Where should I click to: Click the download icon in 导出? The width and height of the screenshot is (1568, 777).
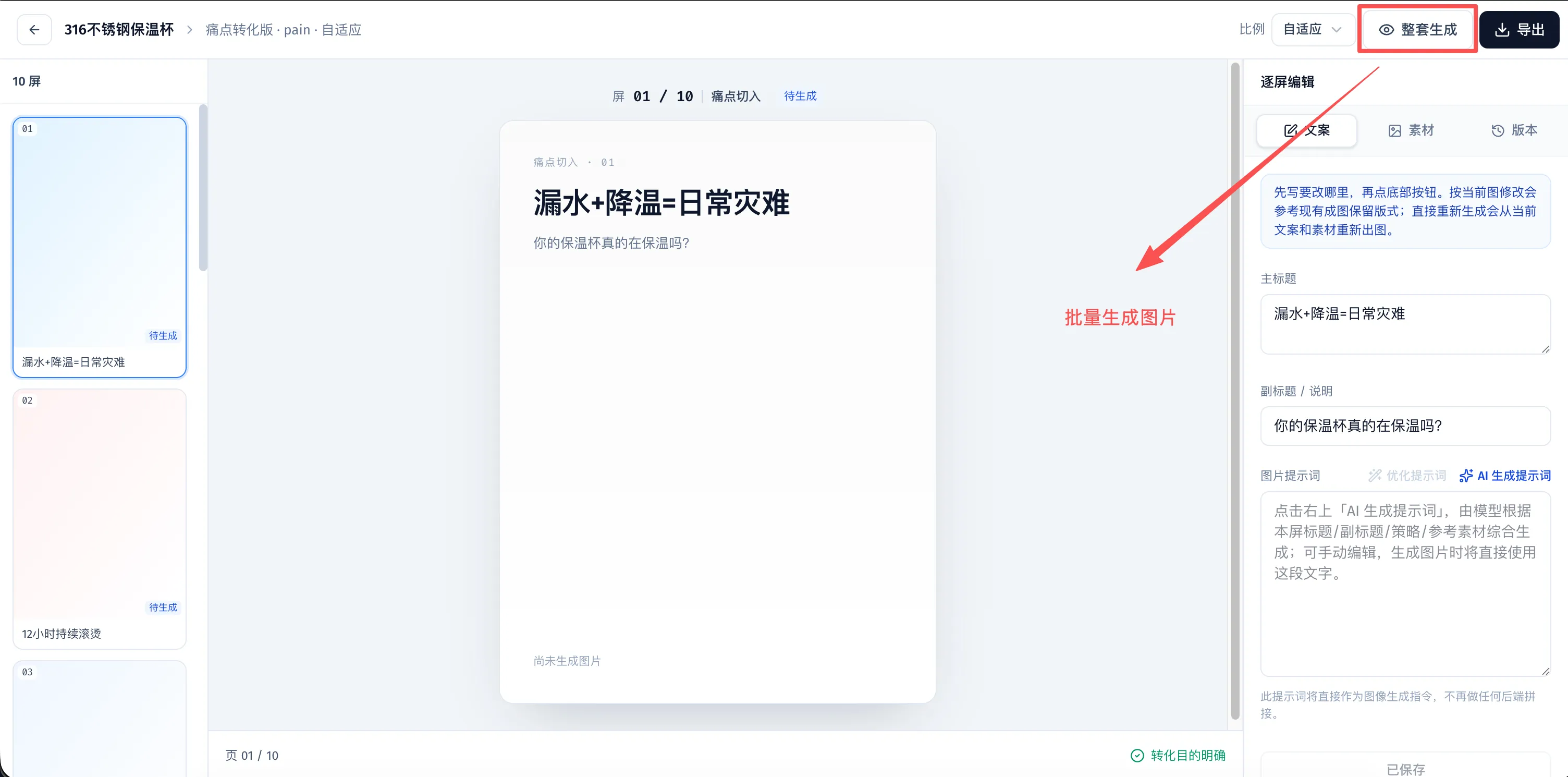click(1502, 30)
